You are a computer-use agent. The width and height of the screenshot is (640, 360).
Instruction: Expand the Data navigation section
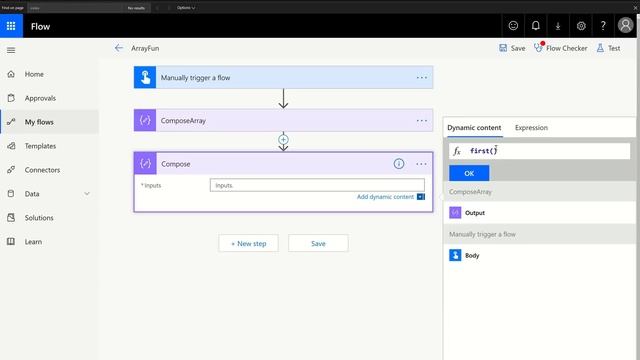coord(87,193)
